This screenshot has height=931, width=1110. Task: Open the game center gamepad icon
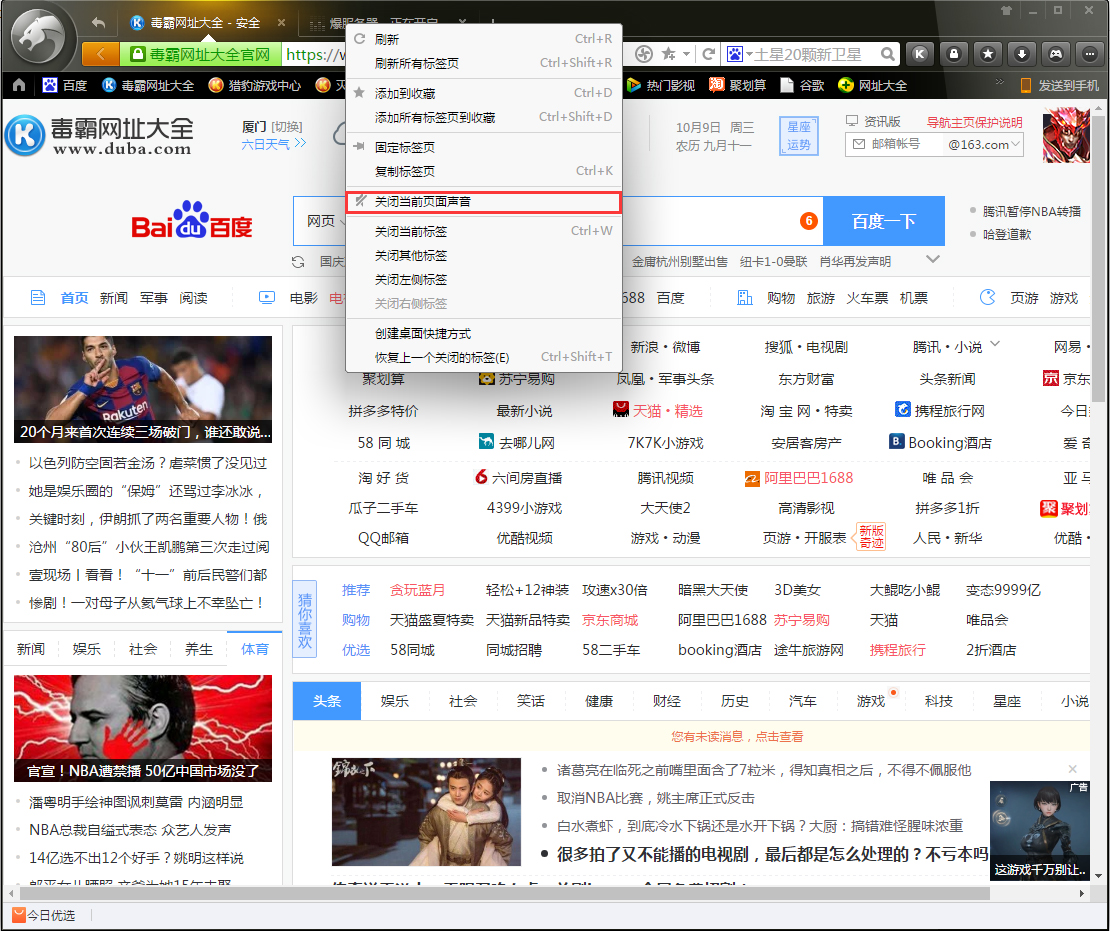pos(1056,54)
